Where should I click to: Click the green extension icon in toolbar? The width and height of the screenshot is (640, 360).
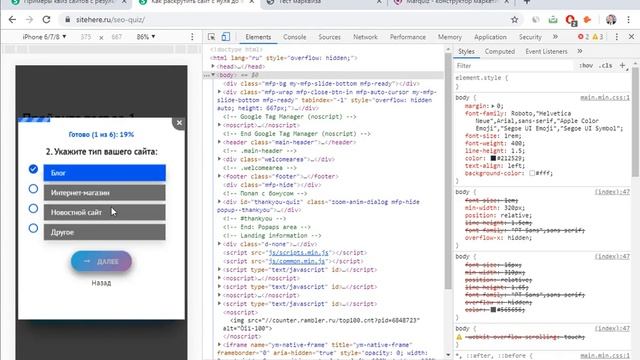pyautogui.click(x=553, y=20)
